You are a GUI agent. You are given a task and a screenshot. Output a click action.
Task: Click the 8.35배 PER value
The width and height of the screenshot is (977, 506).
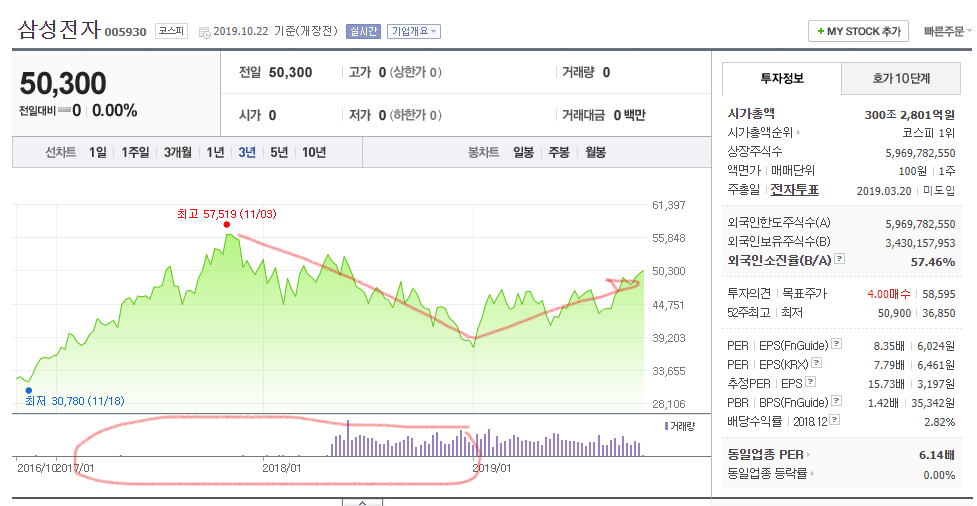click(x=889, y=345)
